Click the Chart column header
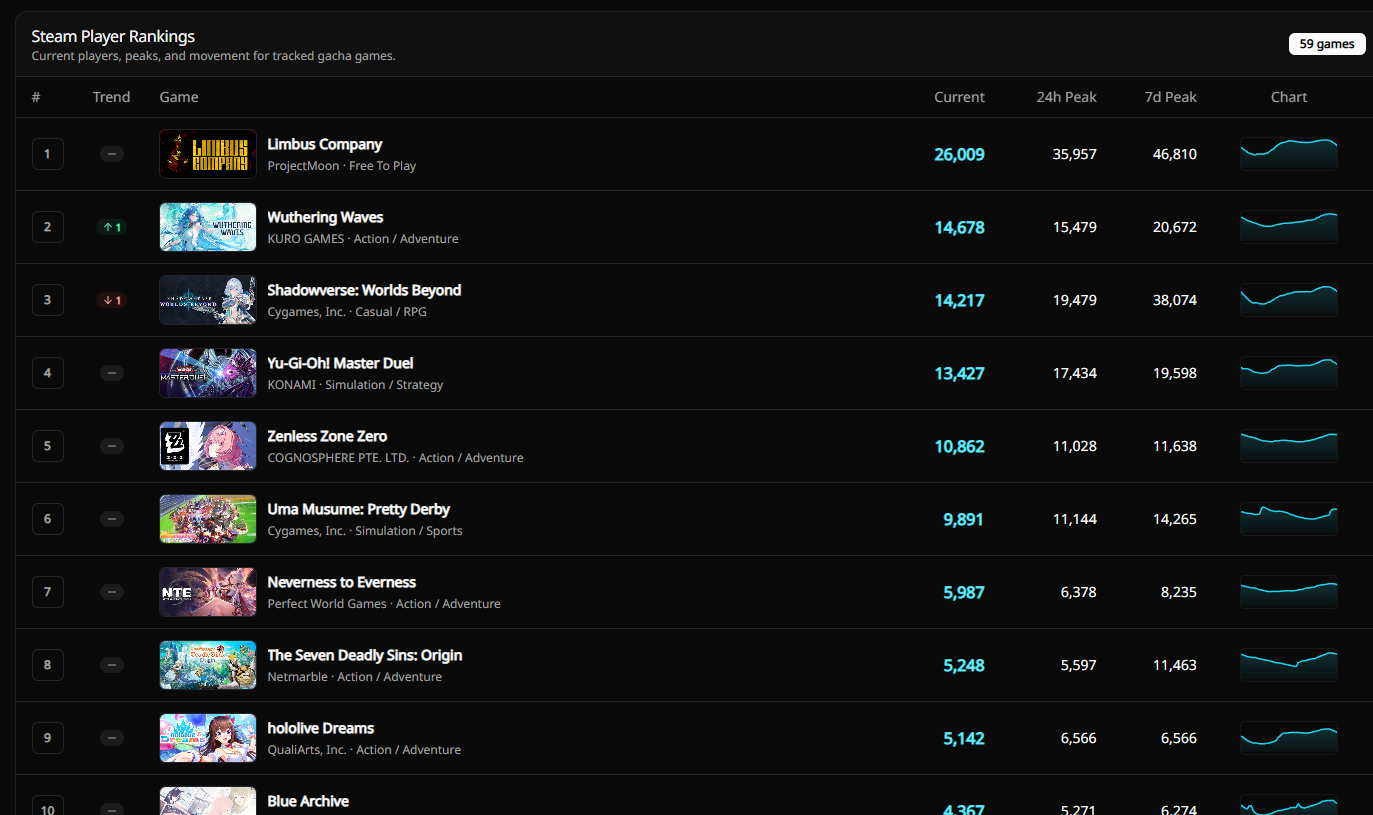The width and height of the screenshot is (1373, 815). coord(1289,97)
